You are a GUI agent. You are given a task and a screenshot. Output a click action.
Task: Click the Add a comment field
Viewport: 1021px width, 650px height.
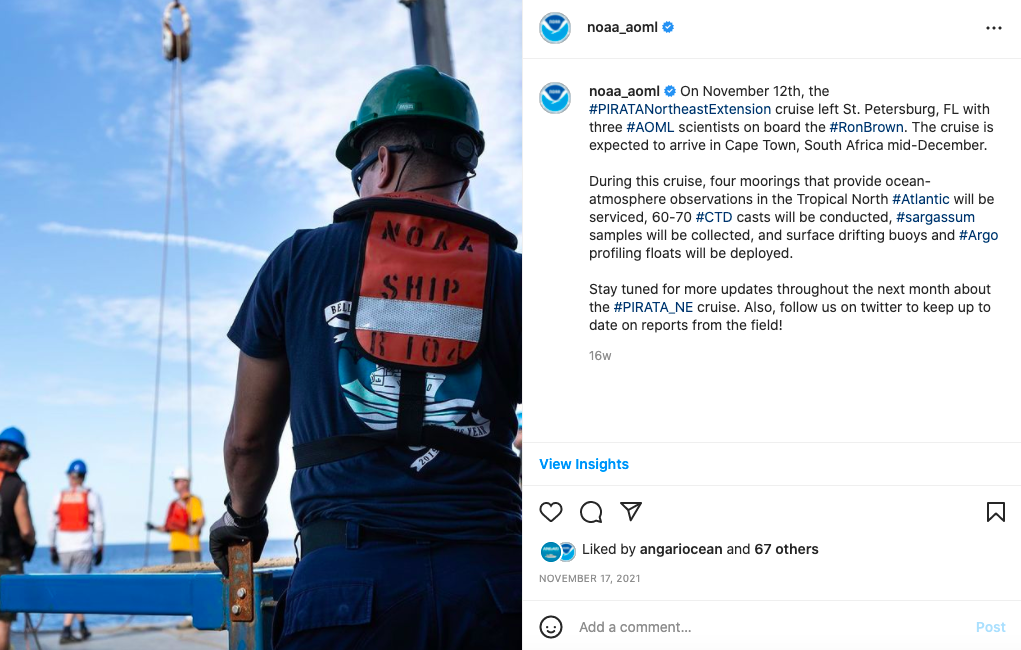click(x=772, y=627)
